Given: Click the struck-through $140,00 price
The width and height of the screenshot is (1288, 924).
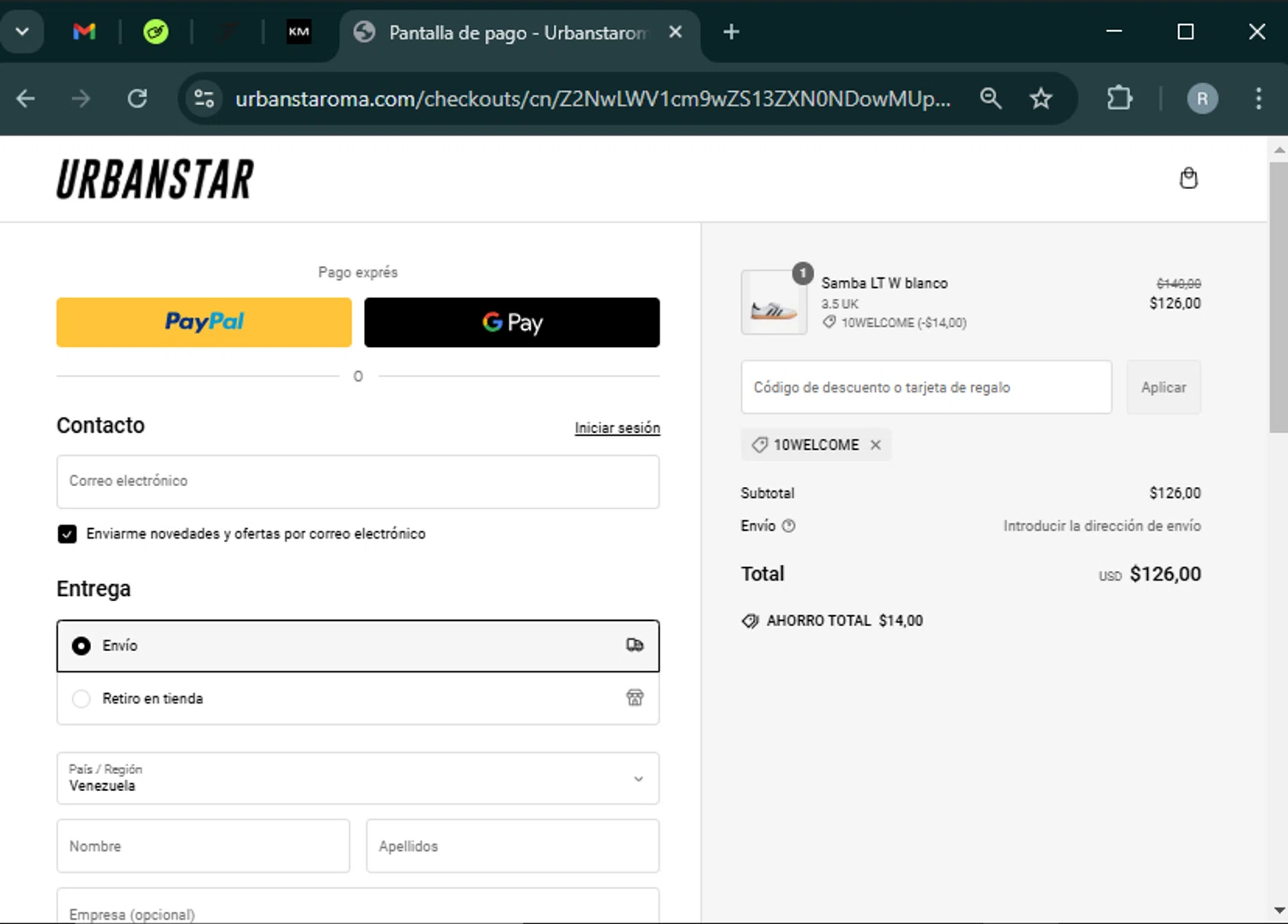Looking at the screenshot, I should pos(1178,283).
